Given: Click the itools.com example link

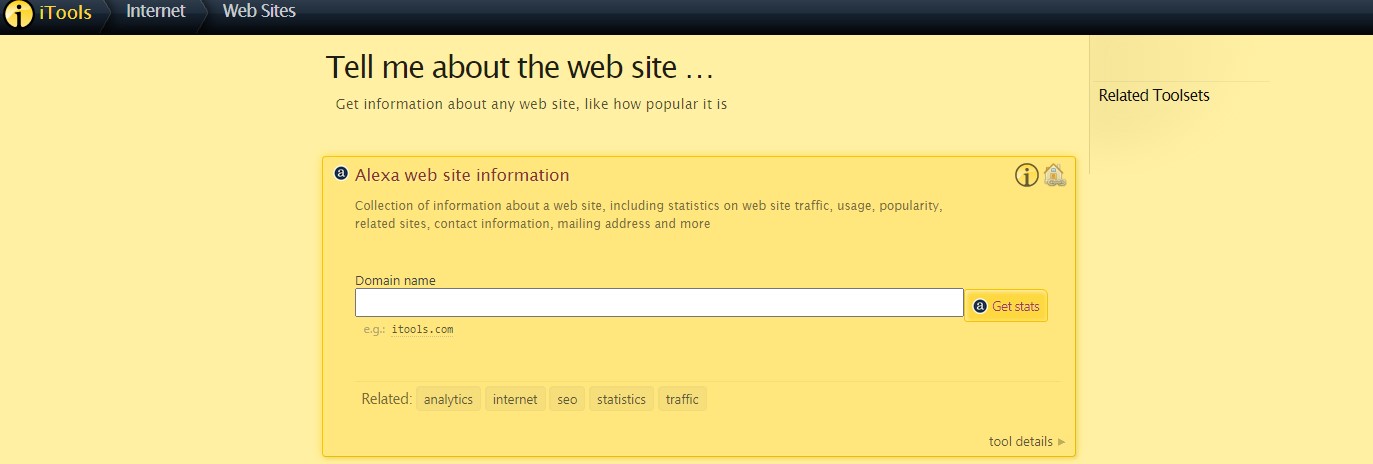Looking at the screenshot, I should coord(422,329).
